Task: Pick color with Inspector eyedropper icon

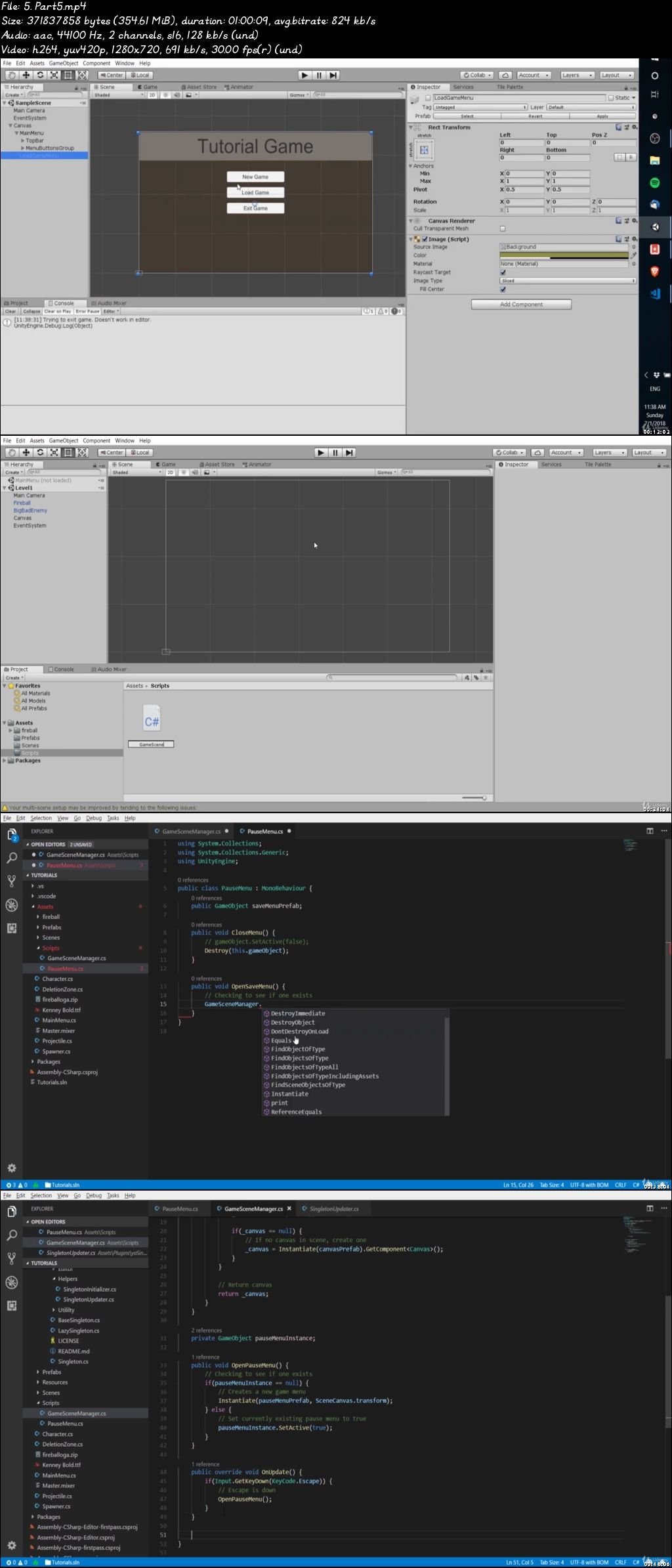Action: point(634,255)
